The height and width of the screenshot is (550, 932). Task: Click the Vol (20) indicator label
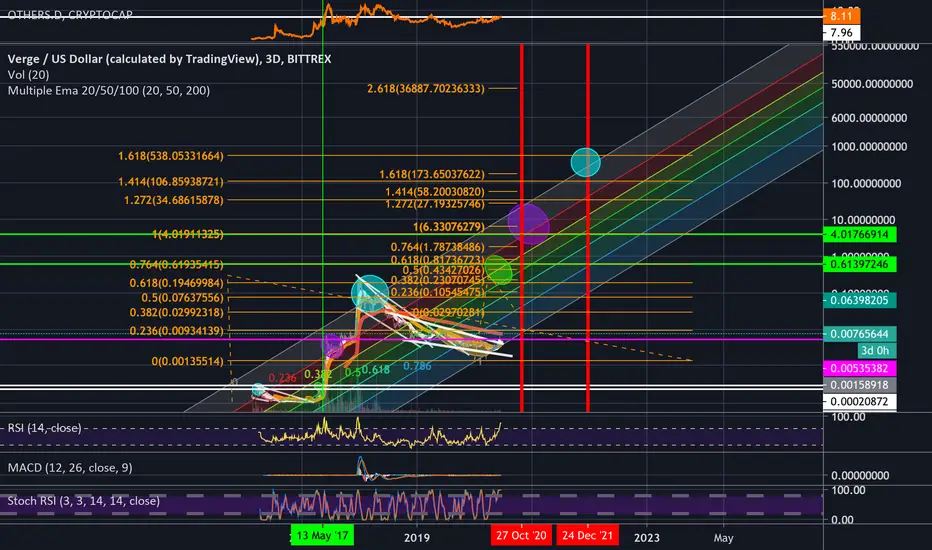pos(29,75)
